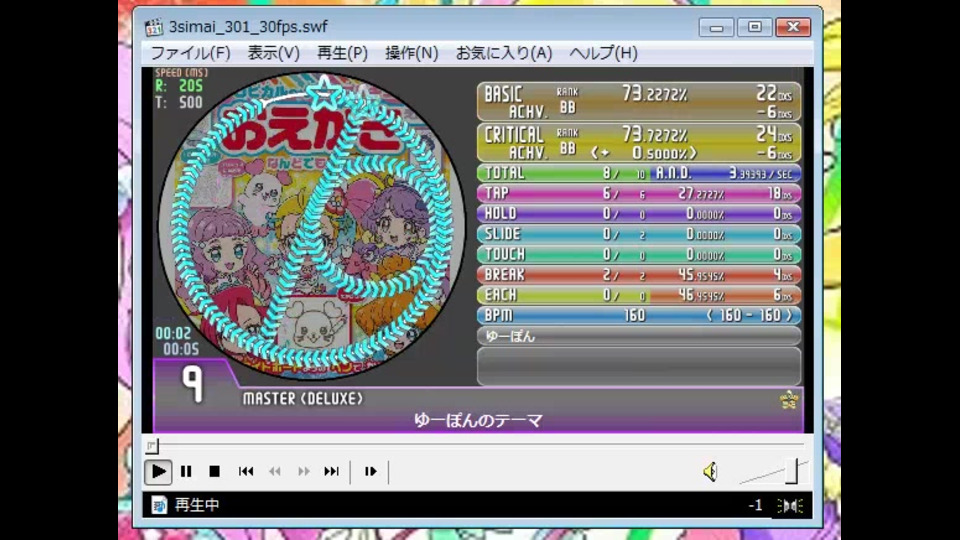960x540 pixels.
Task: Click the audio channel icon in the status bar
Action: [x=790, y=506]
